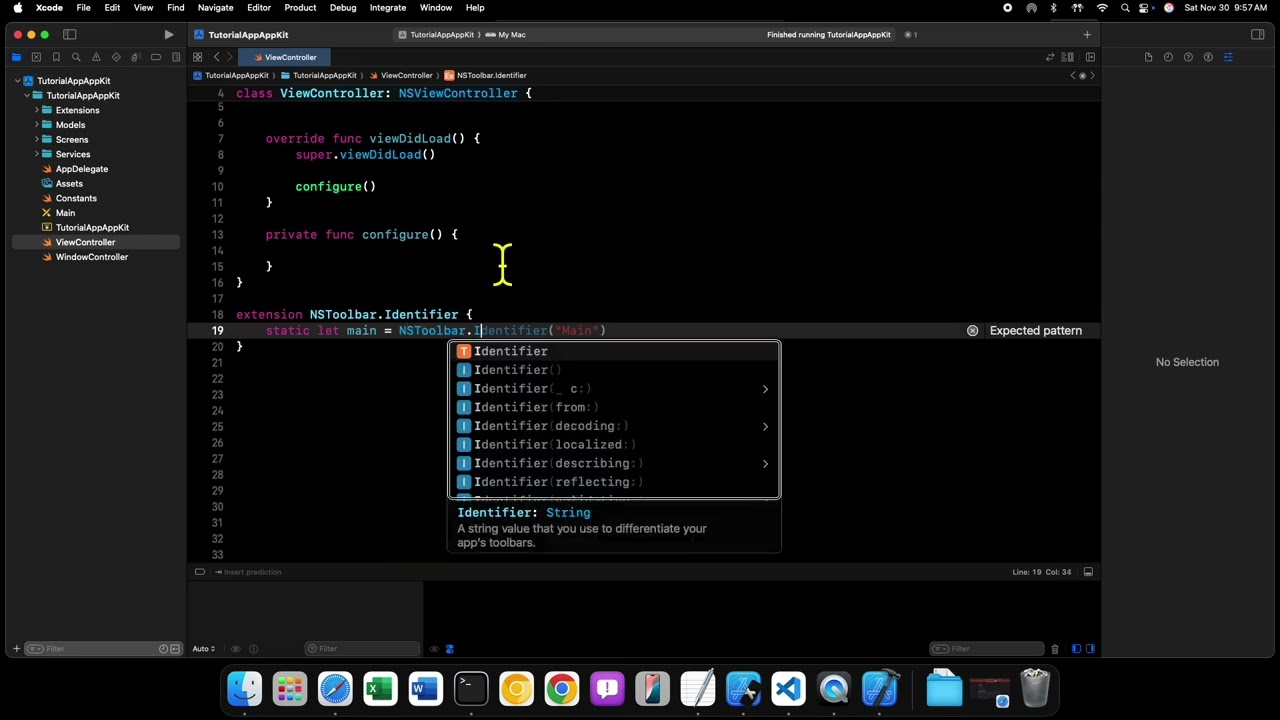Toggle the debug area visibility button
The height and width of the screenshot is (720, 1280).
[1088, 572]
